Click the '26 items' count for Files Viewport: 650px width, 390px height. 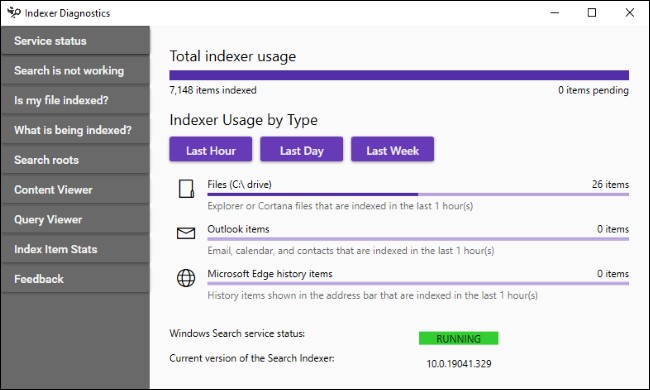coord(610,184)
